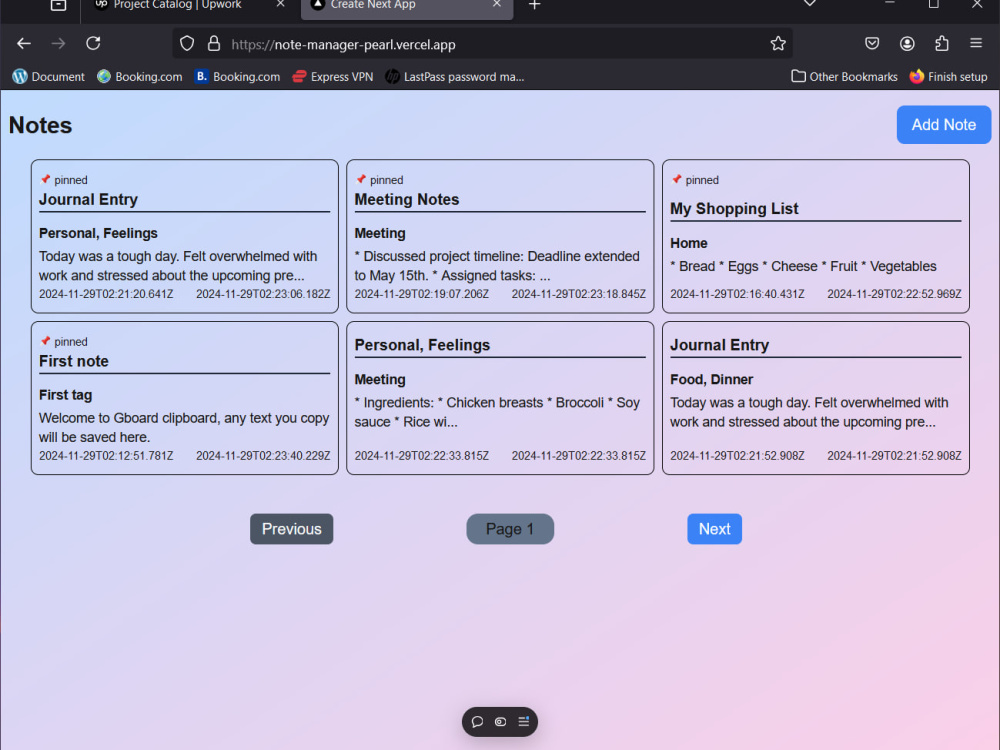Click timestamp 2024-11-29T02:16:40.431Z
This screenshot has height=750, width=1000.
pyautogui.click(x=737, y=294)
